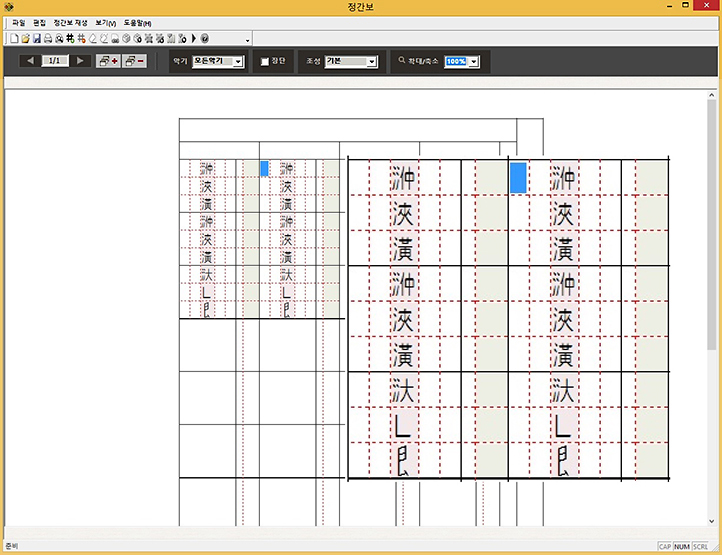Viewport: 722px width, 555px height.
Task: Open the 보기(V) menu
Action: (x=105, y=23)
